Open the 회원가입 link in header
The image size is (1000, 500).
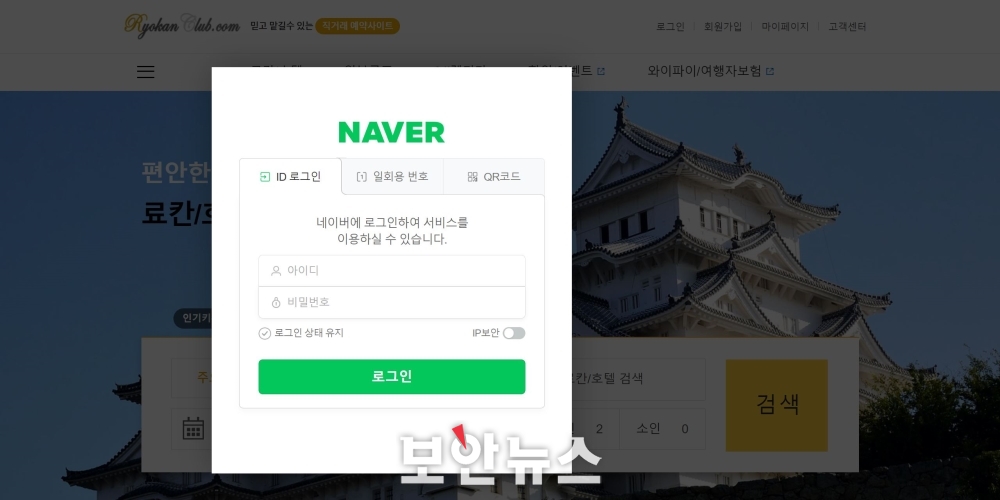(x=723, y=27)
